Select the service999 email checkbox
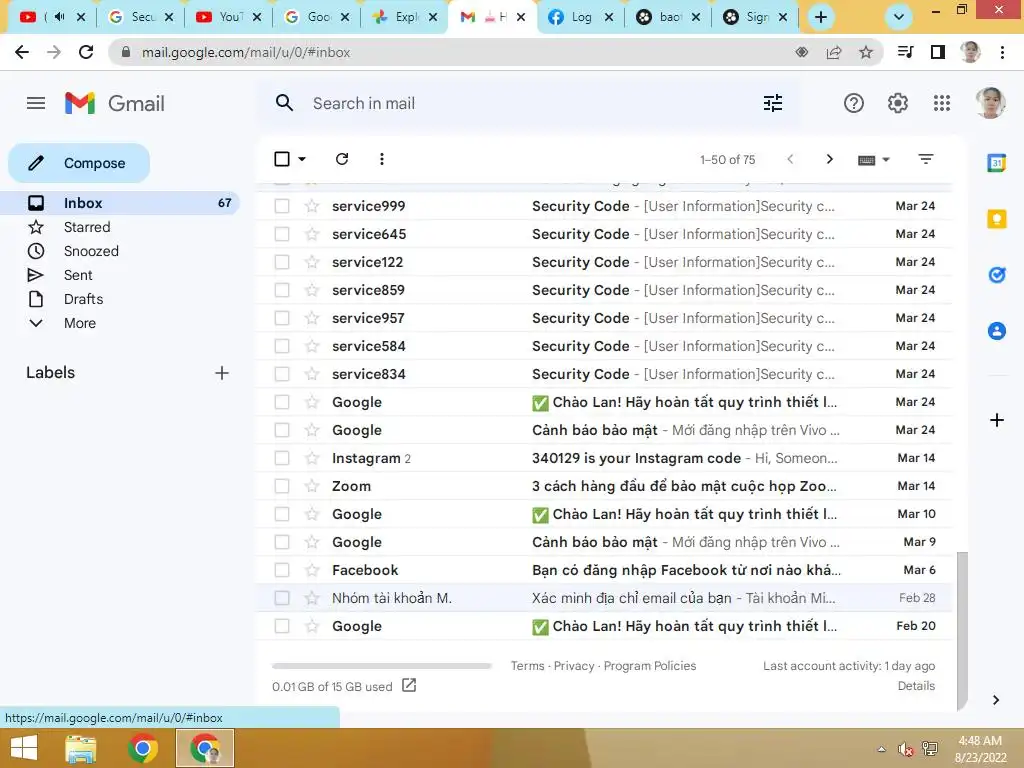 (x=282, y=206)
